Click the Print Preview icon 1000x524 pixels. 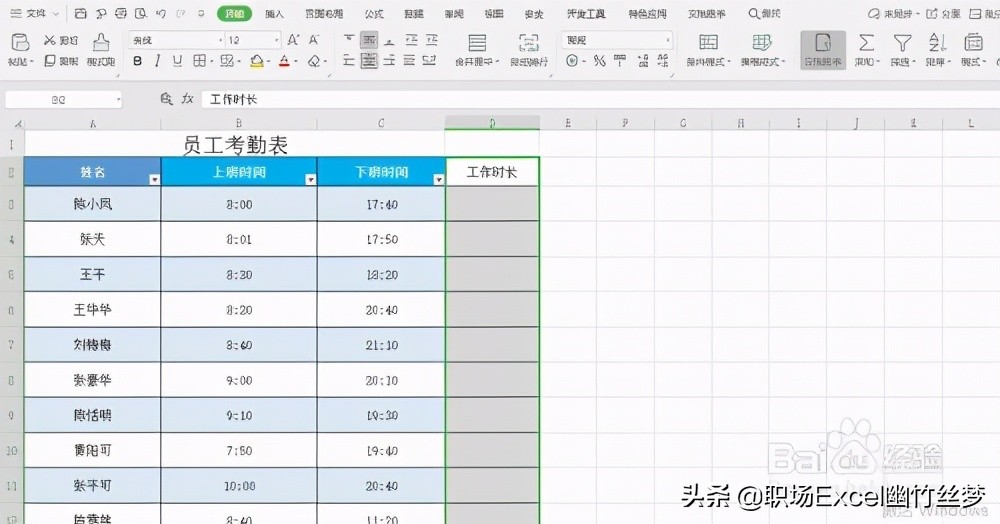[x=140, y=13]
